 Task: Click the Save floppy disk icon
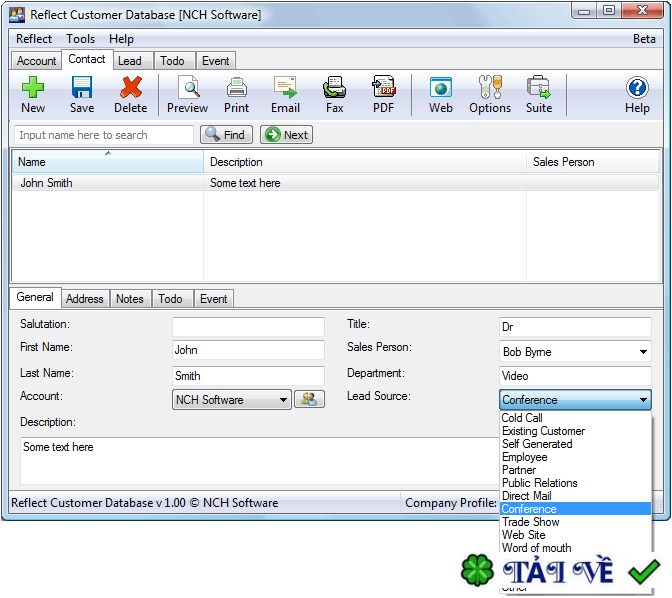pyautogui.click(x=82, y=88)
